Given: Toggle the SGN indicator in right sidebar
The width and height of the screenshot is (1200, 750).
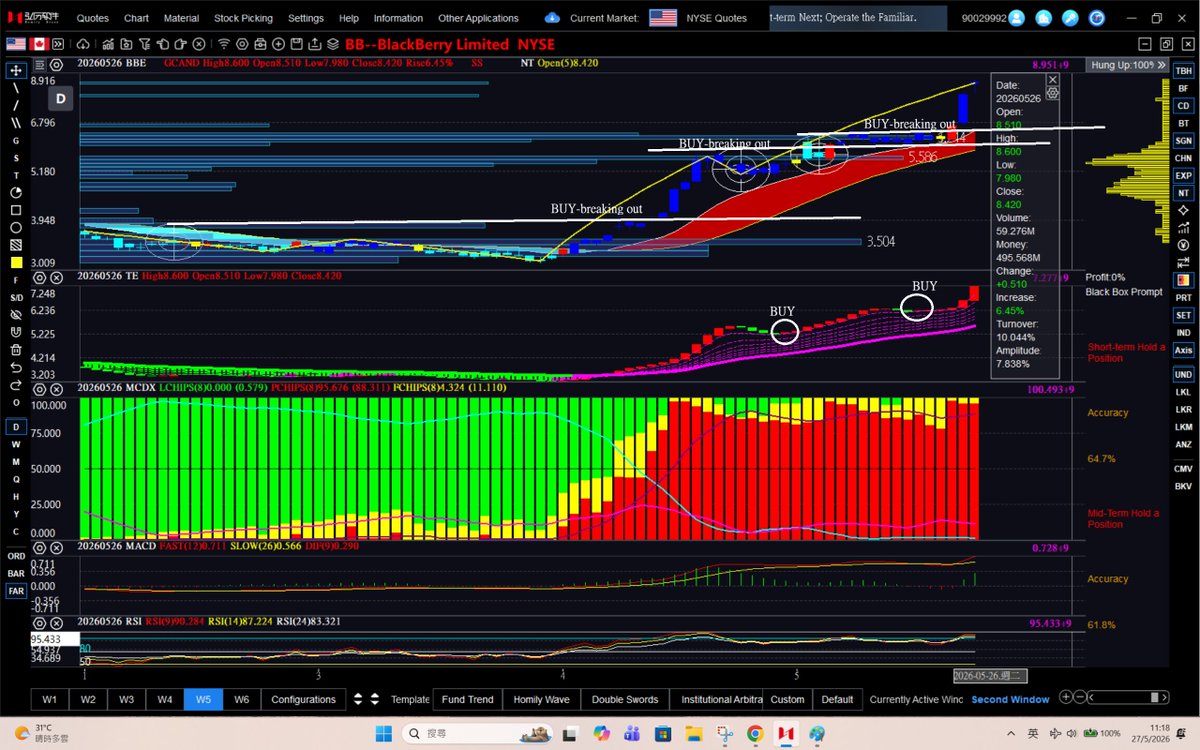Looking at the screenshot, I should pyautogui.click(x=1183, y=140).
